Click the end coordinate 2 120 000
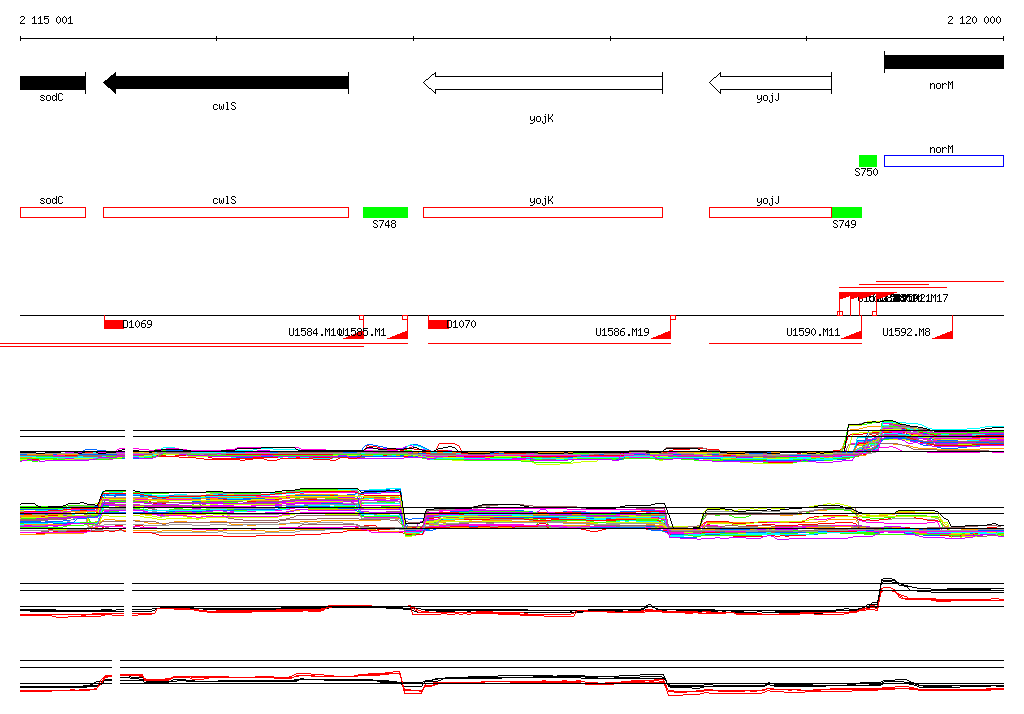This screenshot has width=1024, height=714. click(x=974, y=20)
